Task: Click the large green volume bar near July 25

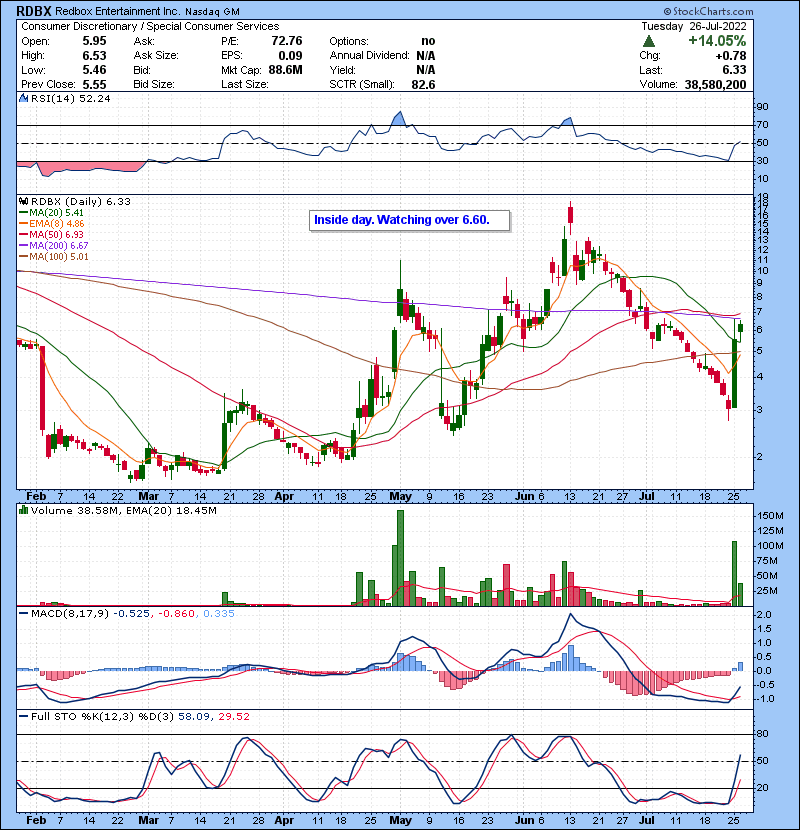Action: click(734, 573)
